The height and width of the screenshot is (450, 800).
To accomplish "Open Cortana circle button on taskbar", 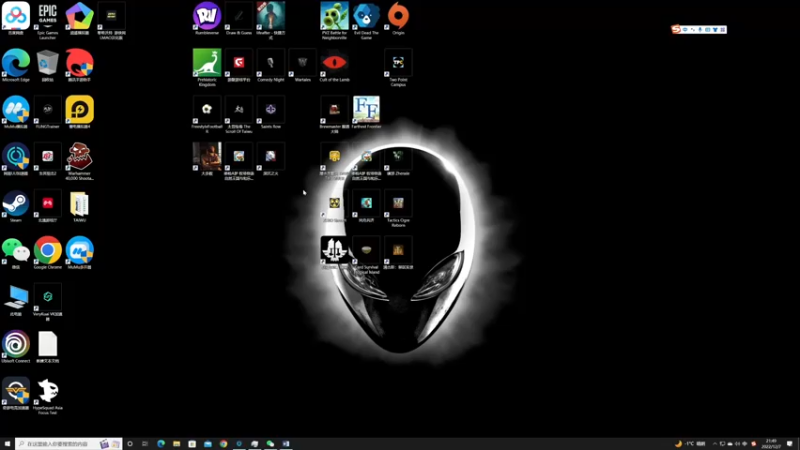I will point(130,444).
